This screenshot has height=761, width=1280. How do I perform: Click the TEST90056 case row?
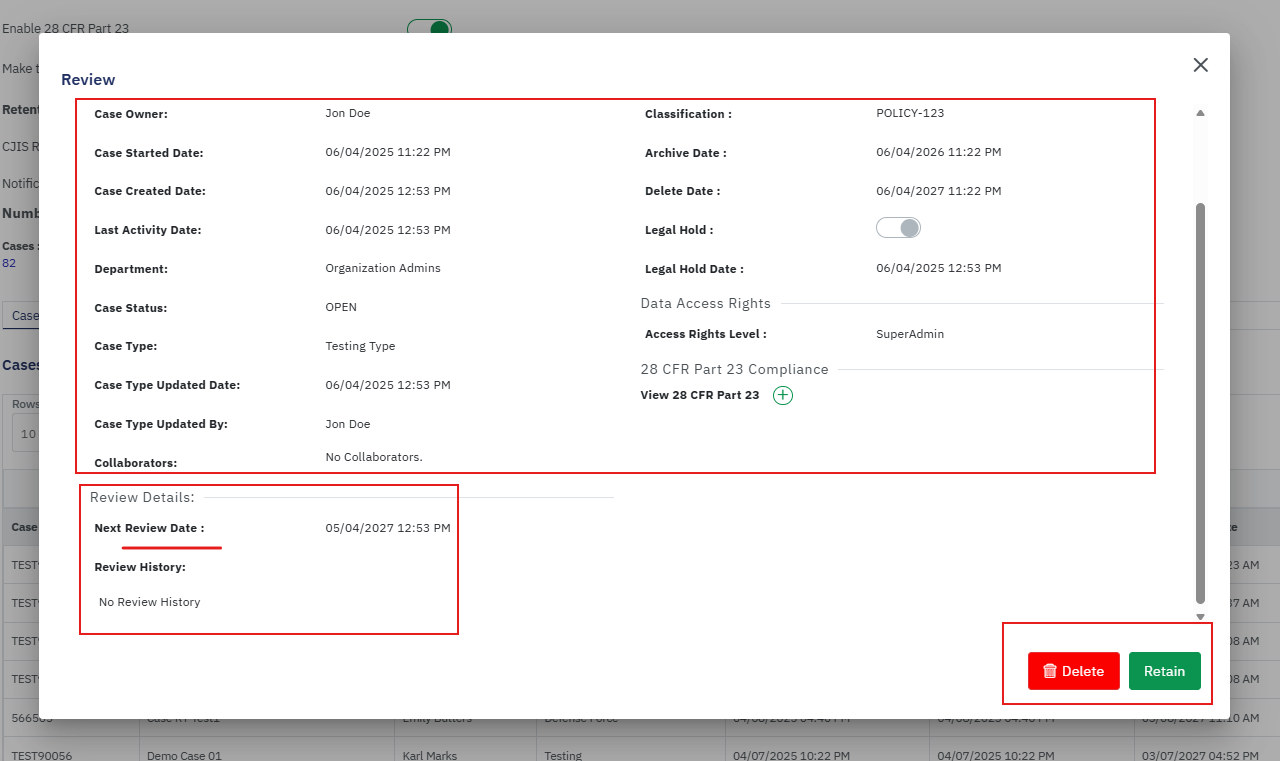click(x=41, y=755)
